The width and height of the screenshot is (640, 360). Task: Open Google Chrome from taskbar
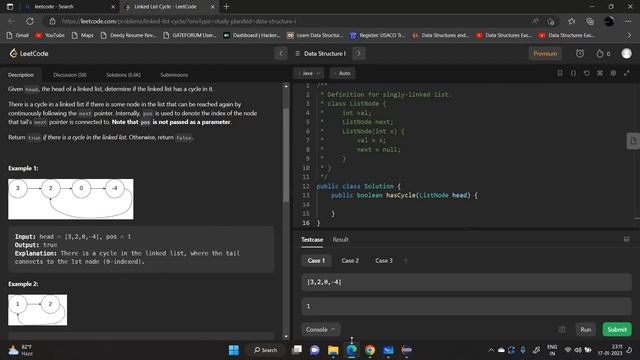click(x=370, y=350)
